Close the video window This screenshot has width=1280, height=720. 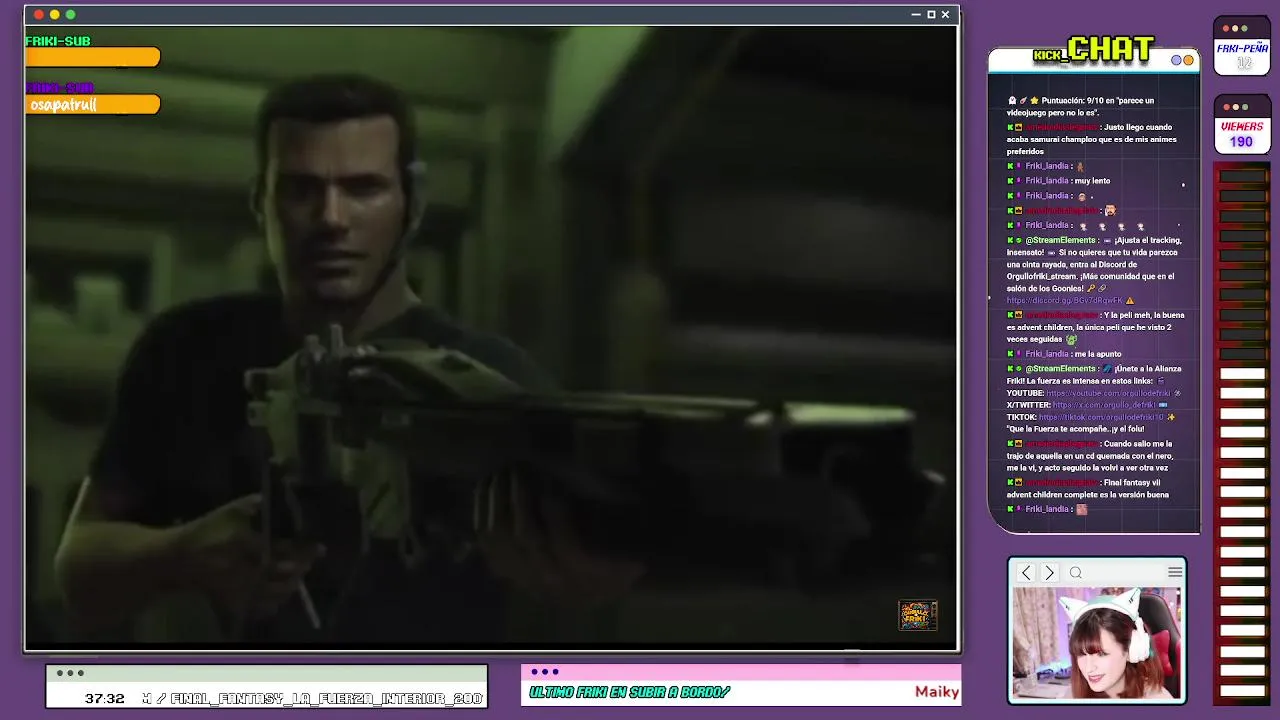pos(945,15)
